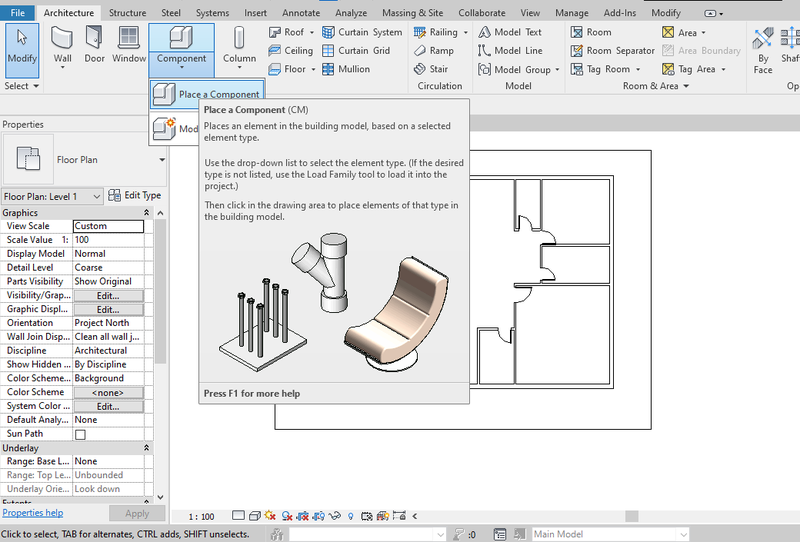Viewport: 800px width, 542px height.
Task: Choose the Model Text tool
Action: (510, 32)
